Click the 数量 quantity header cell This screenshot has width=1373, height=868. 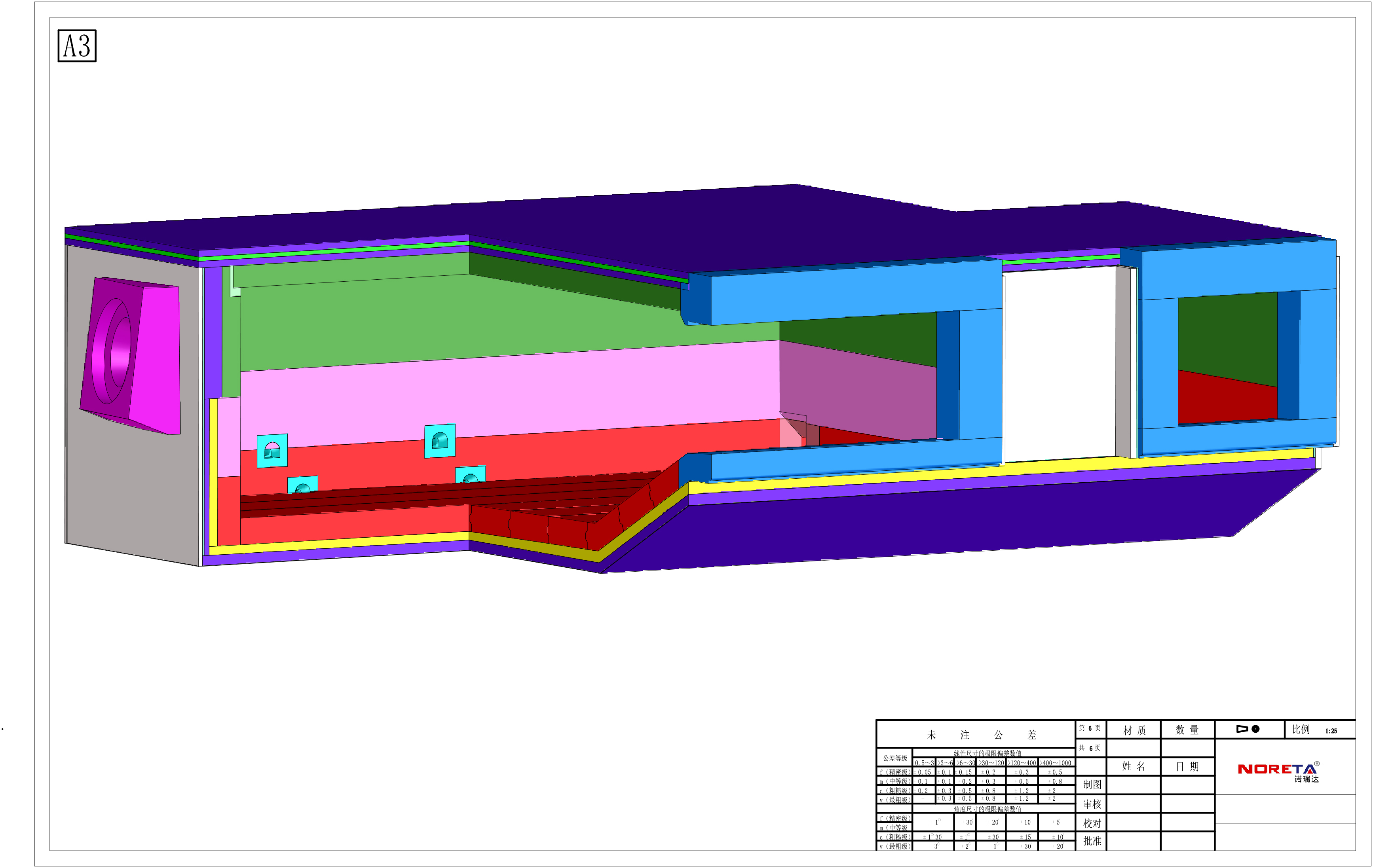1187,730
